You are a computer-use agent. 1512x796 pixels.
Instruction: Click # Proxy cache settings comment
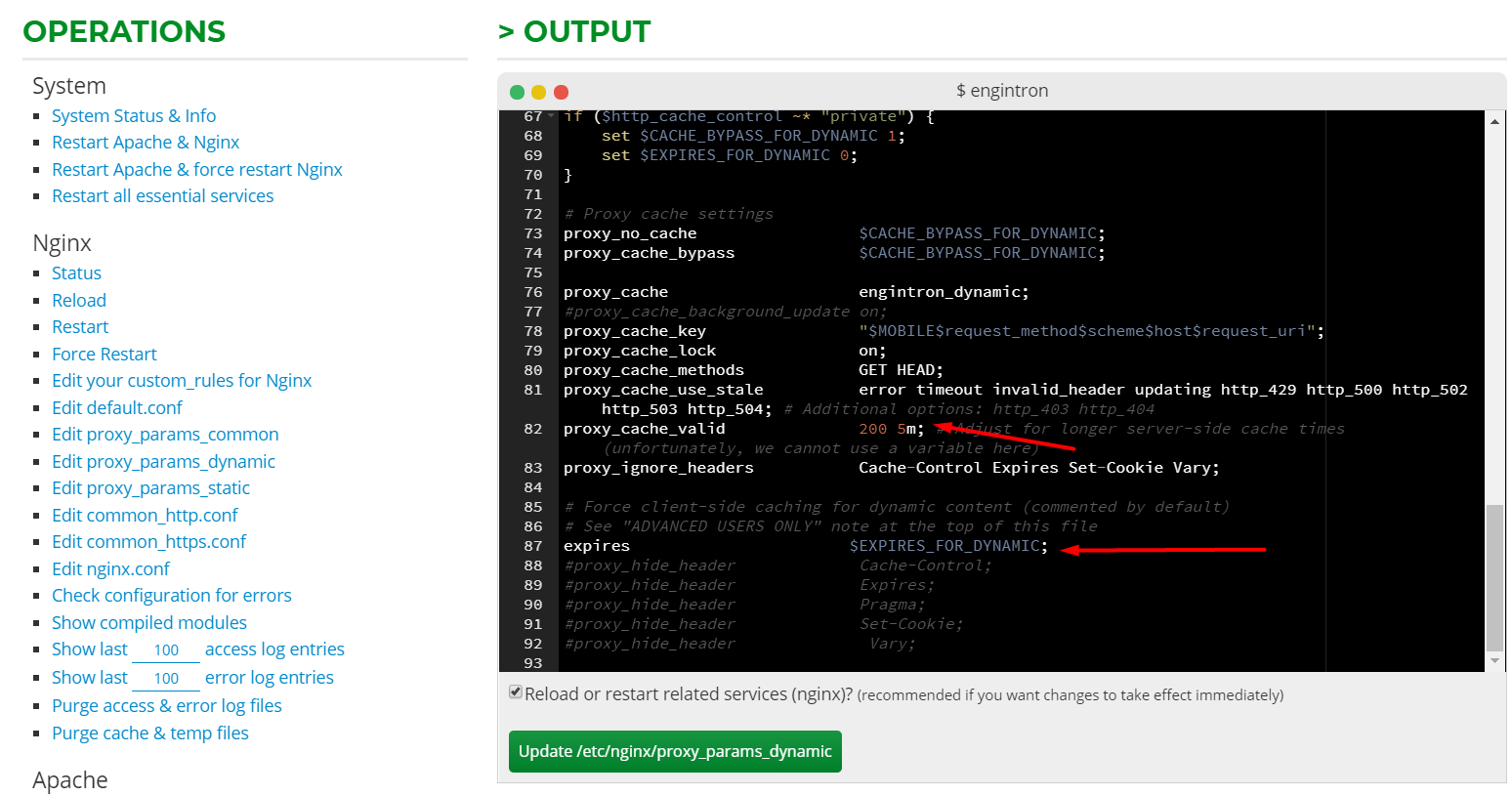[668, 214]
